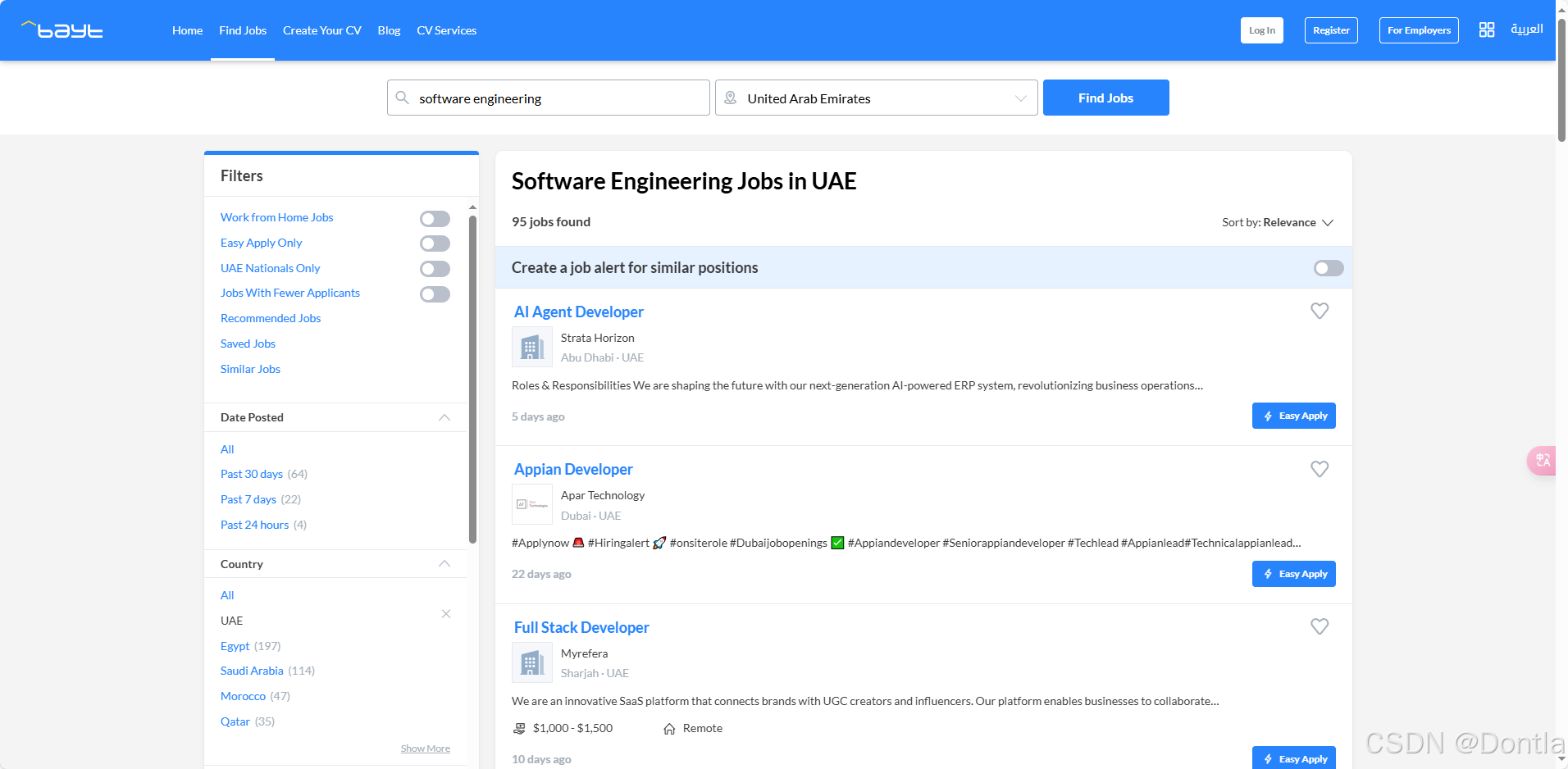Remove the UAE country filter

tap(446, 614)
